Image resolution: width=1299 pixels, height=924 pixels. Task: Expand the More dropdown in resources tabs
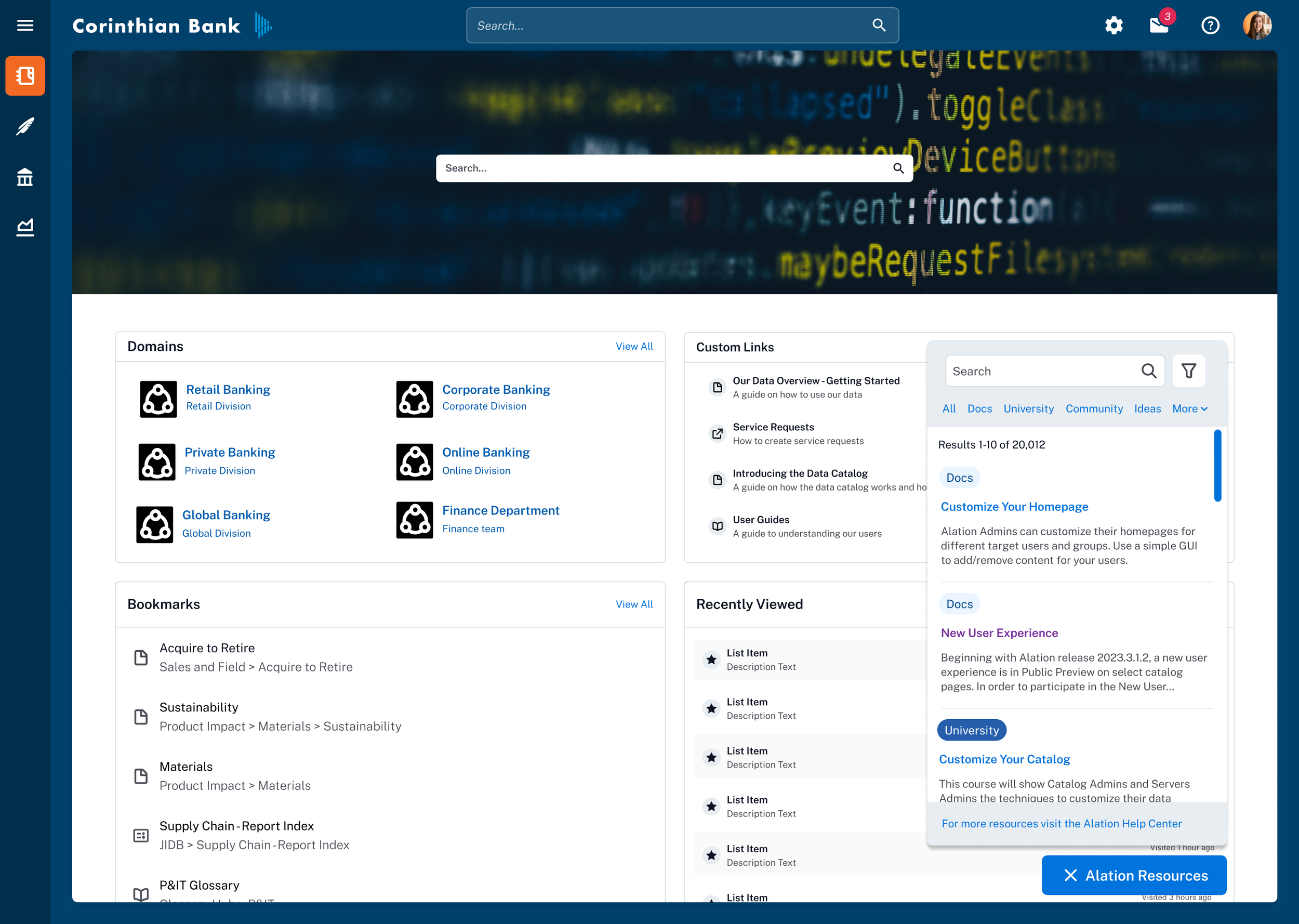click(x=1189, y=408)
